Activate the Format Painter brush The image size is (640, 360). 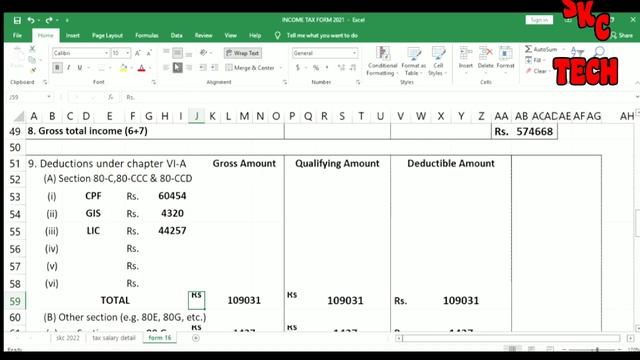[x=33, y=70]
